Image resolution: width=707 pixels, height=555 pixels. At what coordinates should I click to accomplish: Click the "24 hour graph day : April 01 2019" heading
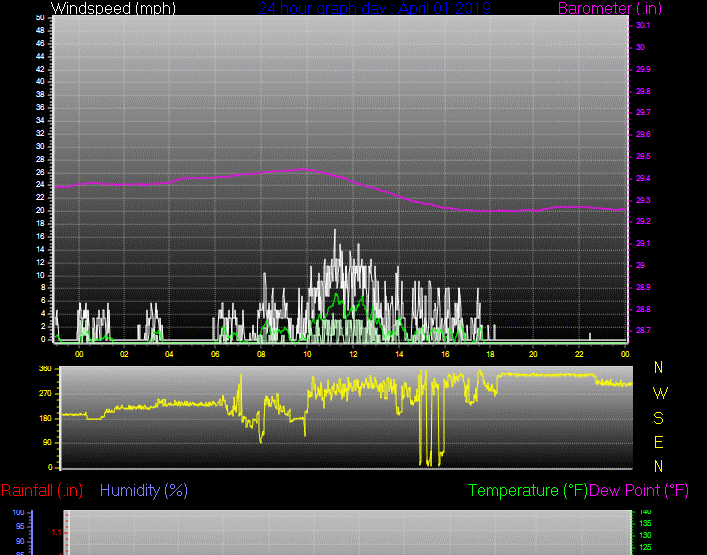tap(374, 8)
